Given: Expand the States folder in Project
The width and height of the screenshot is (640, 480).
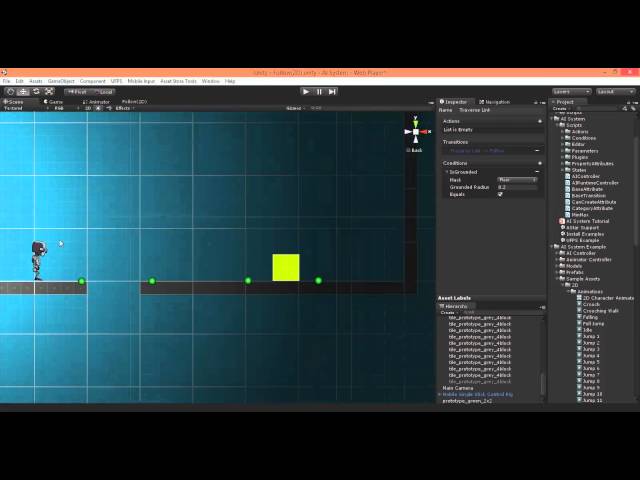Looking at the screenshot, I should pos(562,170).
